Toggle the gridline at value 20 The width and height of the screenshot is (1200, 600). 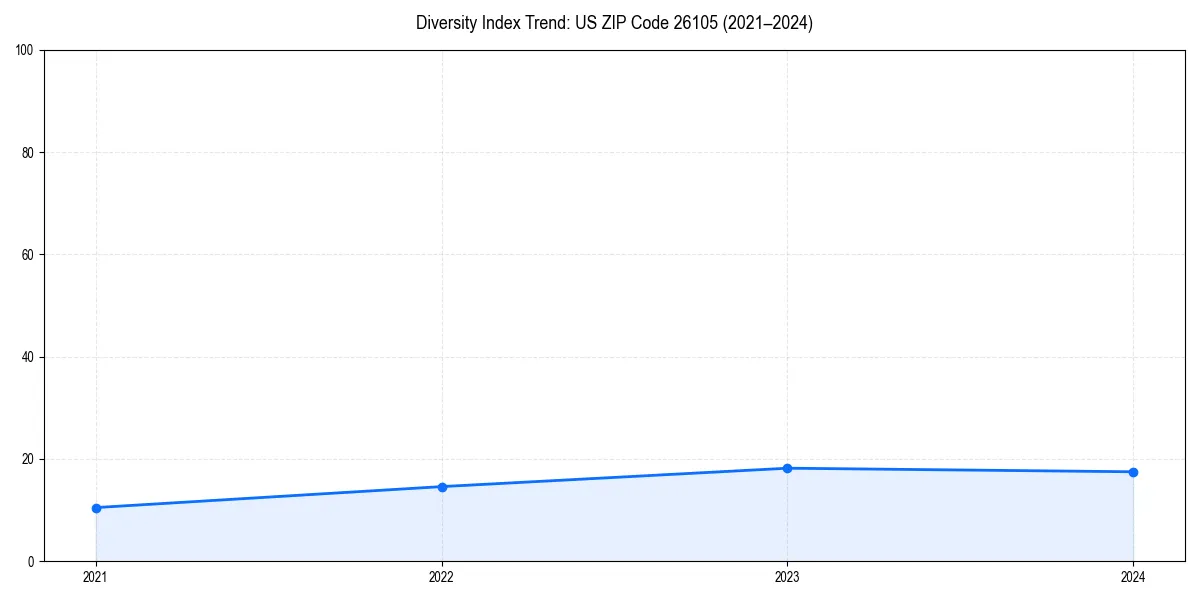coord(600,460)
